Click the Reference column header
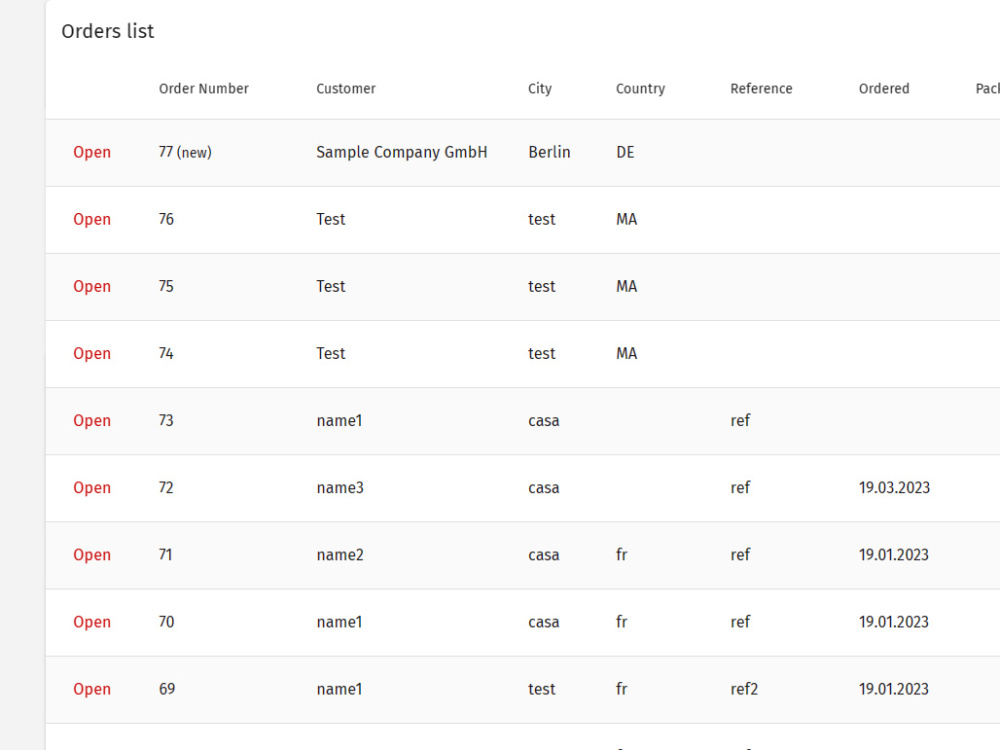The height and width of the screenshot is (750, 1000). click(x=761, y=89)
